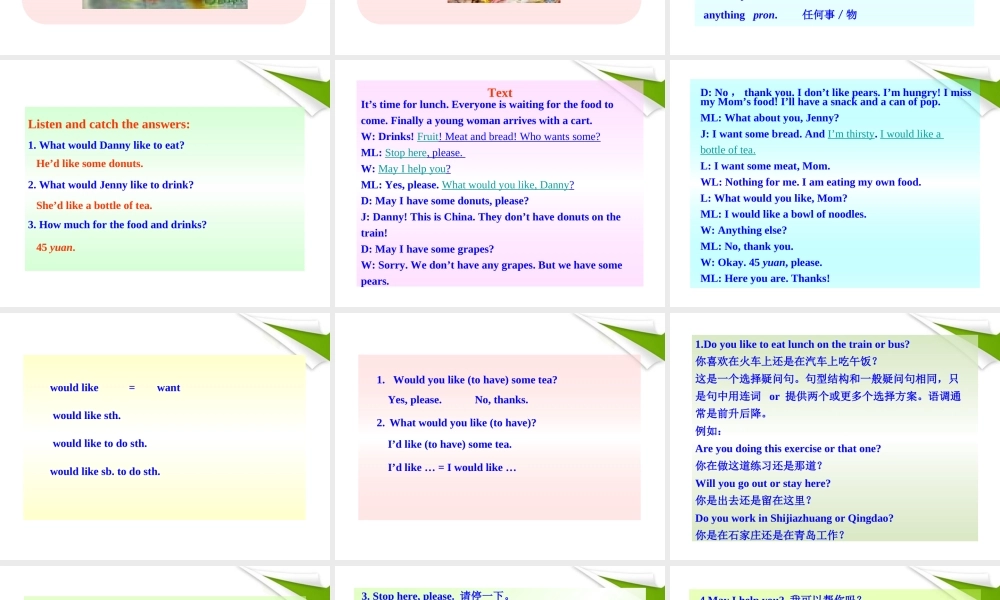
Task: Click the link 'What would you like, Danny?'
Action: [x=508, y=185]
